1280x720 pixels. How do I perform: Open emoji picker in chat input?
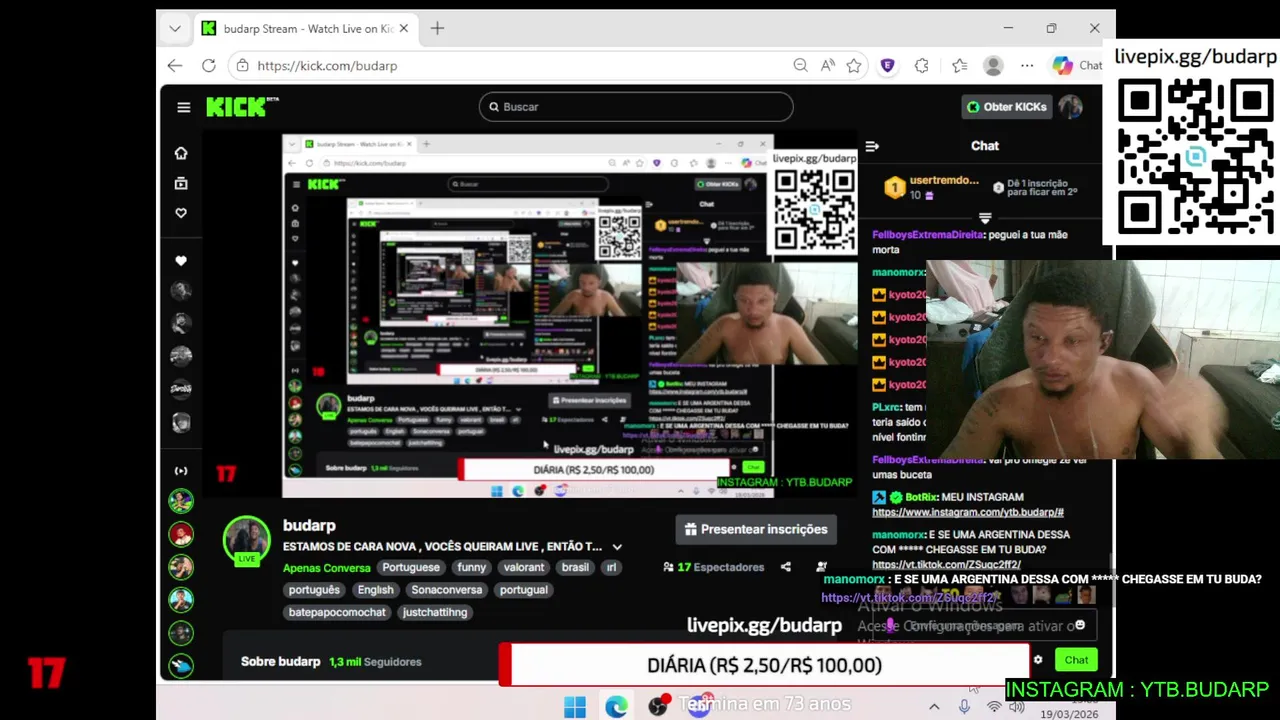click(x=1079, y=625)
